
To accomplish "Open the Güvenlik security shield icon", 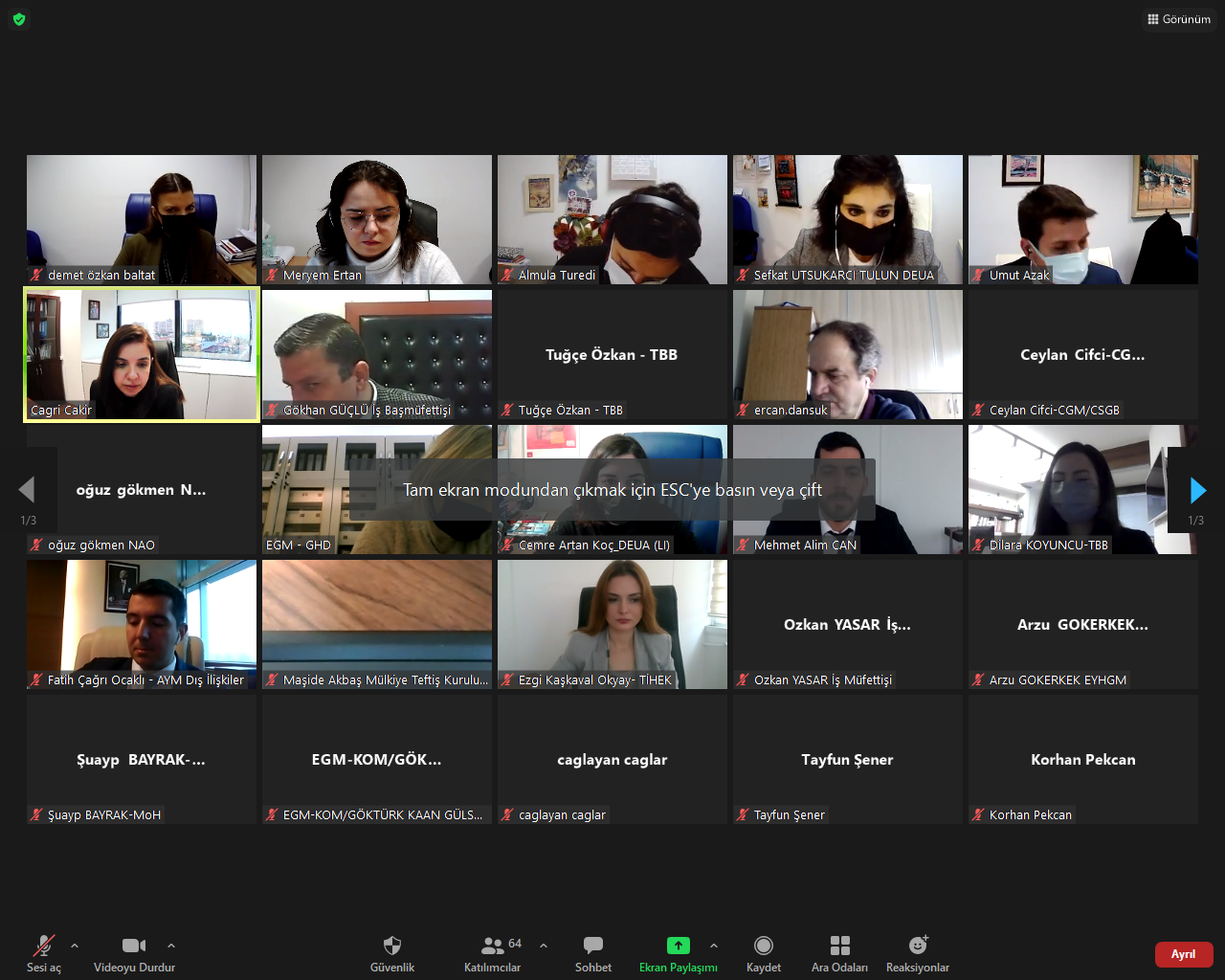I will tap(392, 947).
